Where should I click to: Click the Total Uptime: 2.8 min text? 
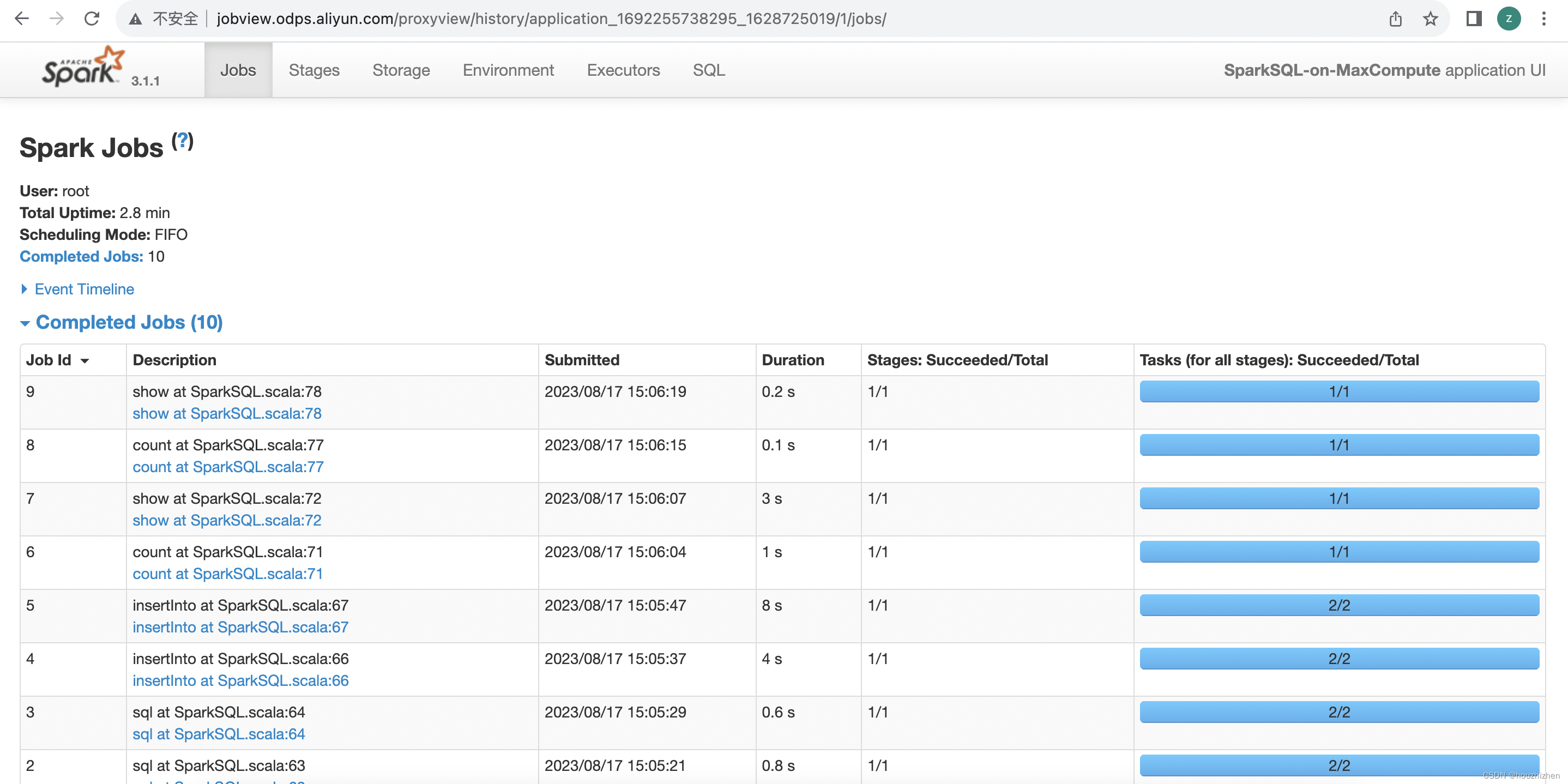(95, 213)
